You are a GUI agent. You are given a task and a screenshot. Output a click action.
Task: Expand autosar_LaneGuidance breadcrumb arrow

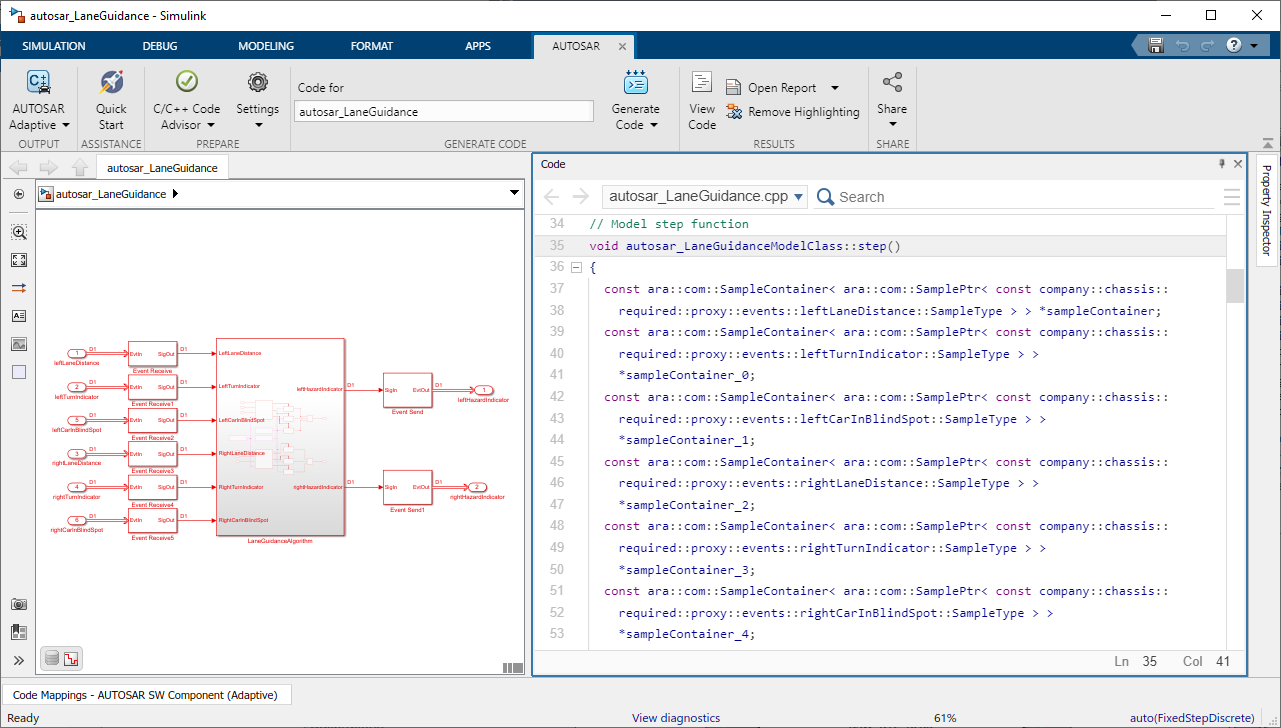tap(176, 194)
